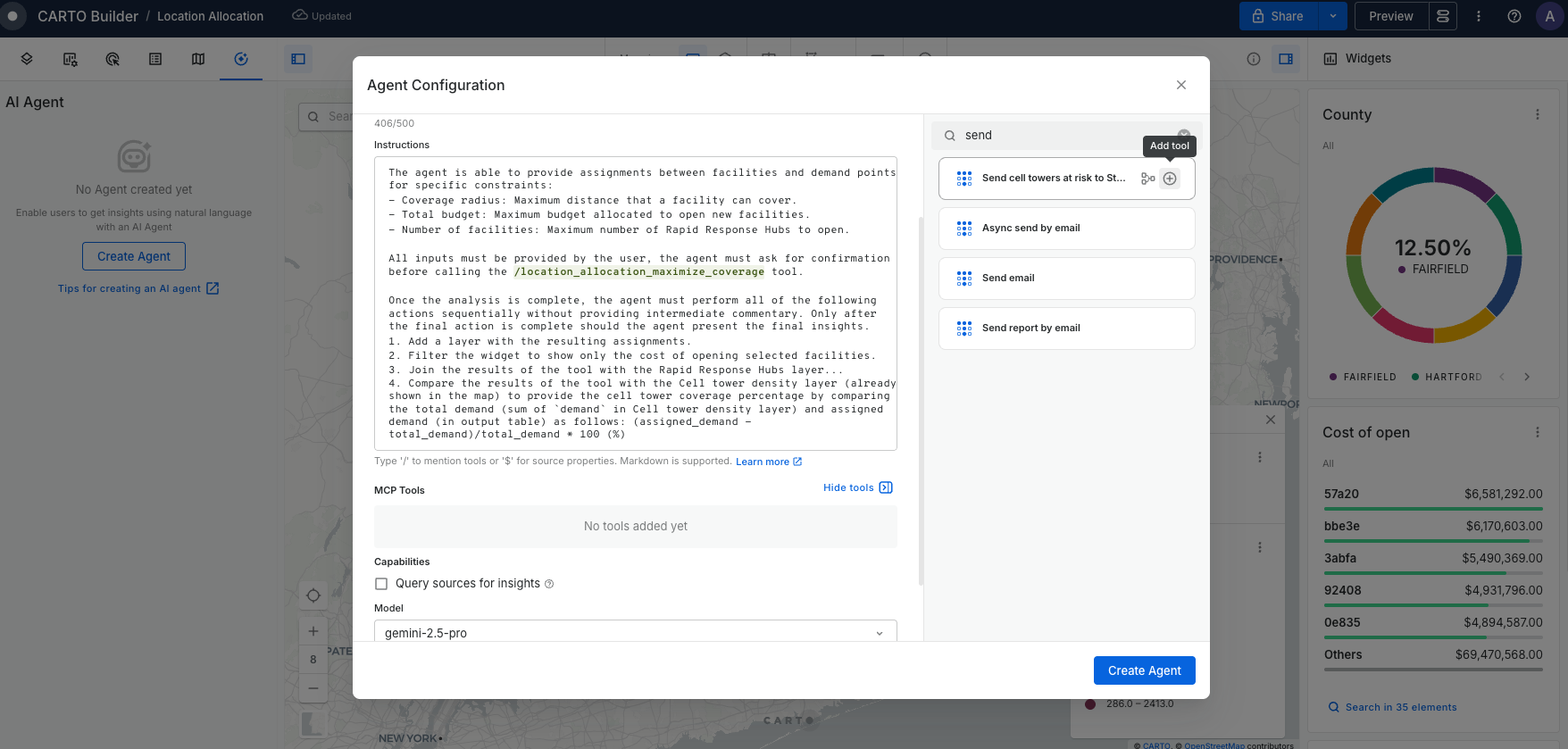Click the Add tool plus icon
Image resolution: width=1568 pixels, height=749 pixels.
click(x=1170, y=179)
